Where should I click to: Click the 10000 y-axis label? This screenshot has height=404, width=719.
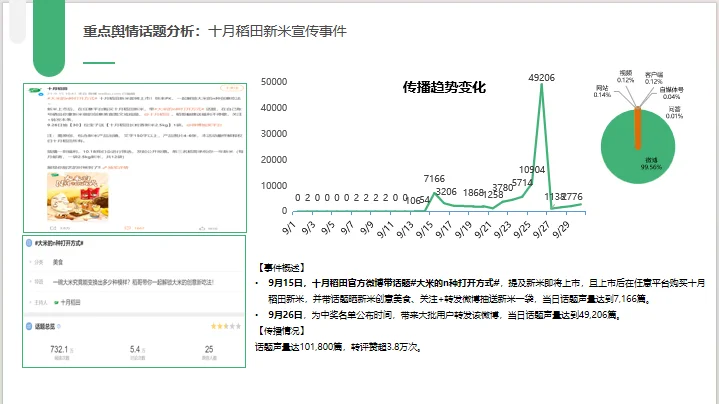click(274, 185)
